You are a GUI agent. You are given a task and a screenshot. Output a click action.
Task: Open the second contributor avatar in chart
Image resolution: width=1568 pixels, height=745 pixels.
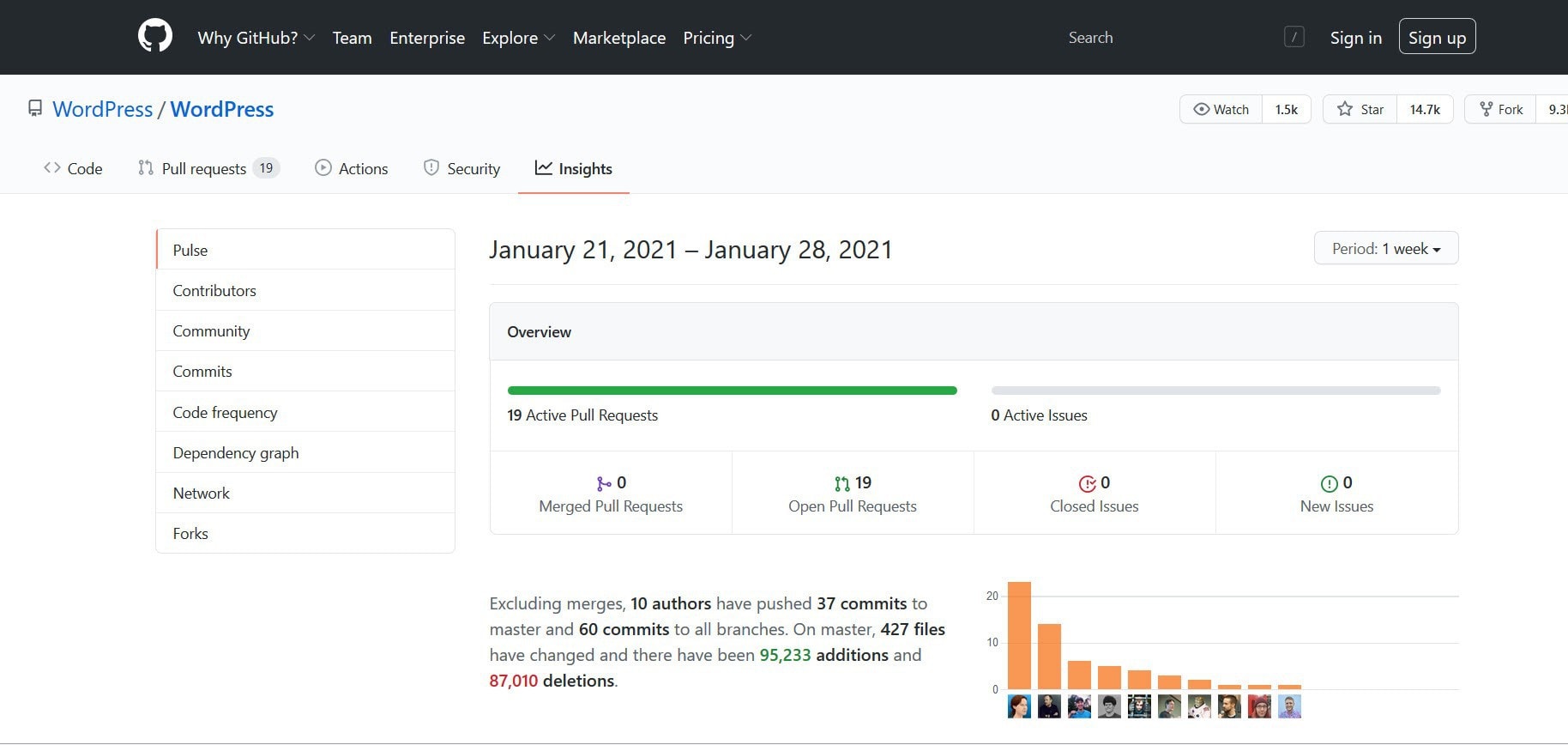[1049, 706]
